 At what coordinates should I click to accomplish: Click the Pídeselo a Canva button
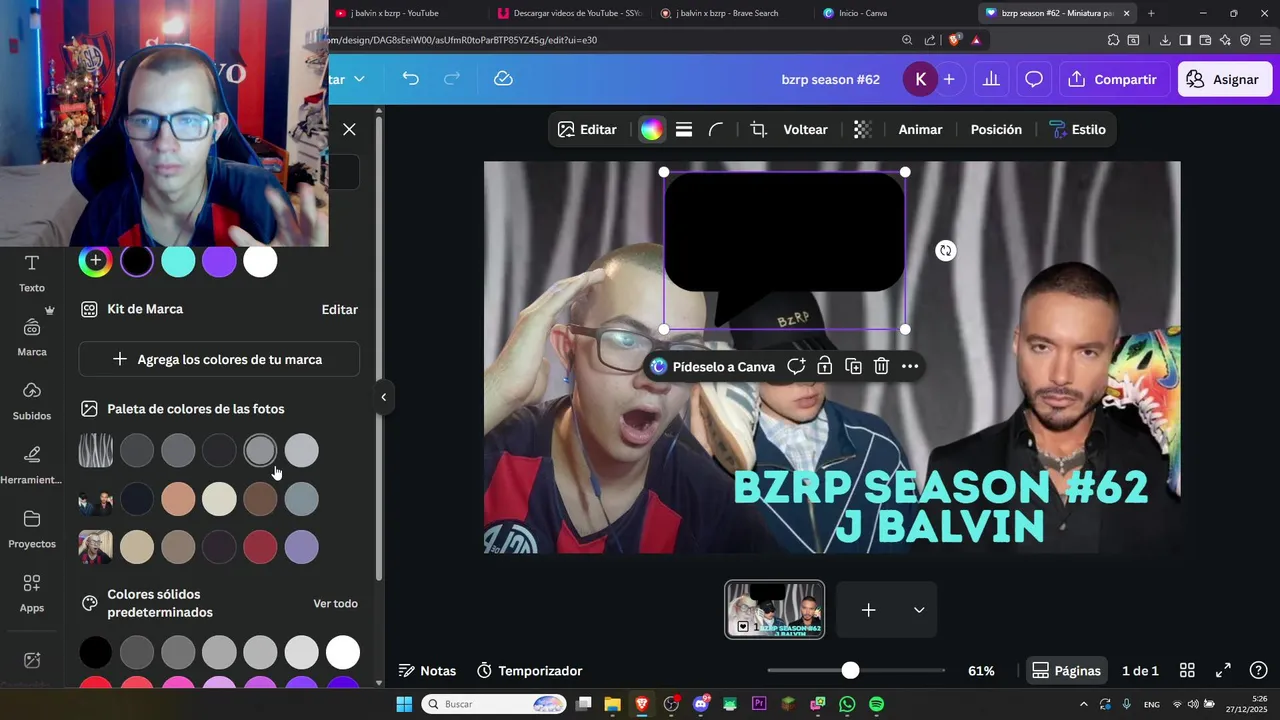point(712,366)
